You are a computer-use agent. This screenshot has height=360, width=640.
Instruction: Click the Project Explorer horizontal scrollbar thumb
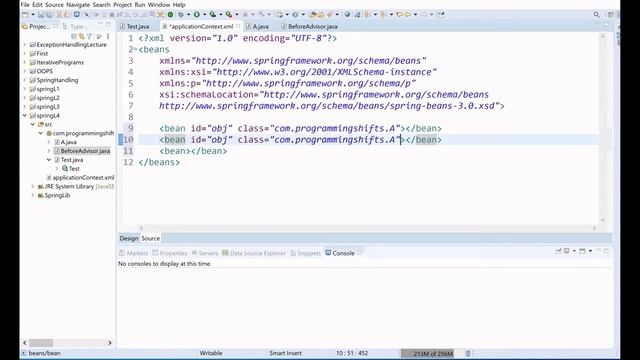click(x=41, y=343)
